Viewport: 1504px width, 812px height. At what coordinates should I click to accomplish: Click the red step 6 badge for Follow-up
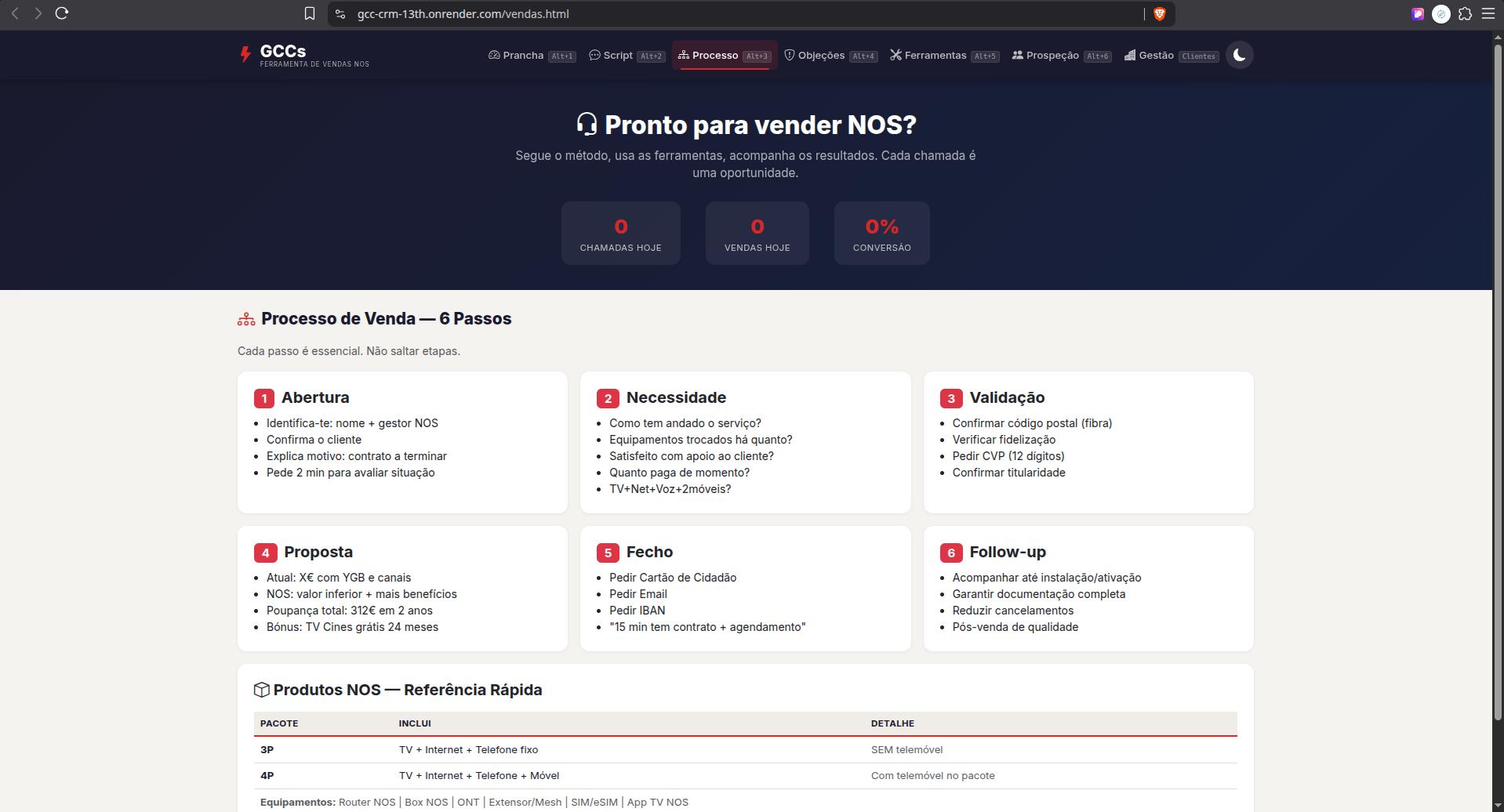[x=951, y=553]
